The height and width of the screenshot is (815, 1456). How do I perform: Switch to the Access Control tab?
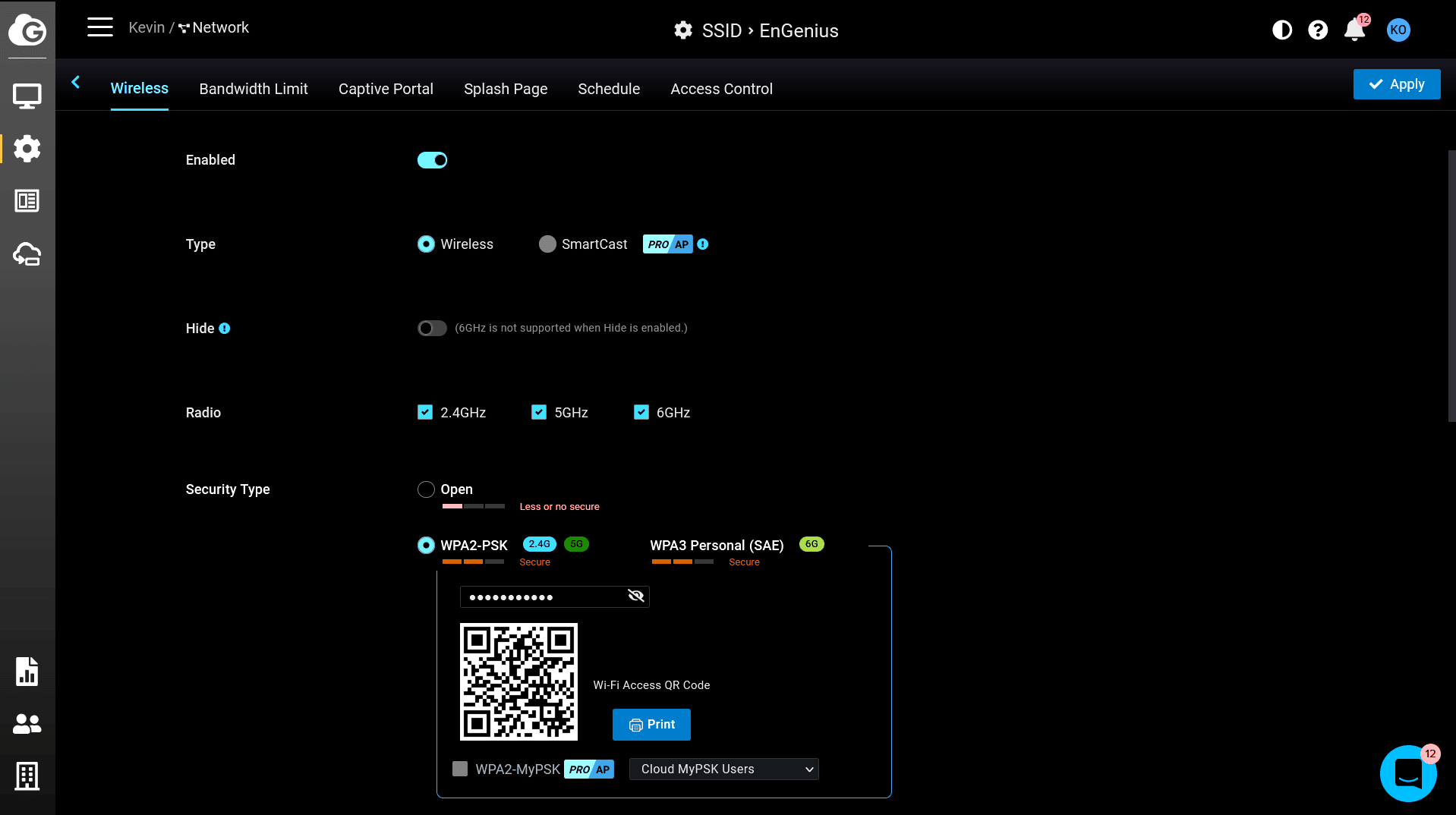(x=721, y=89)
